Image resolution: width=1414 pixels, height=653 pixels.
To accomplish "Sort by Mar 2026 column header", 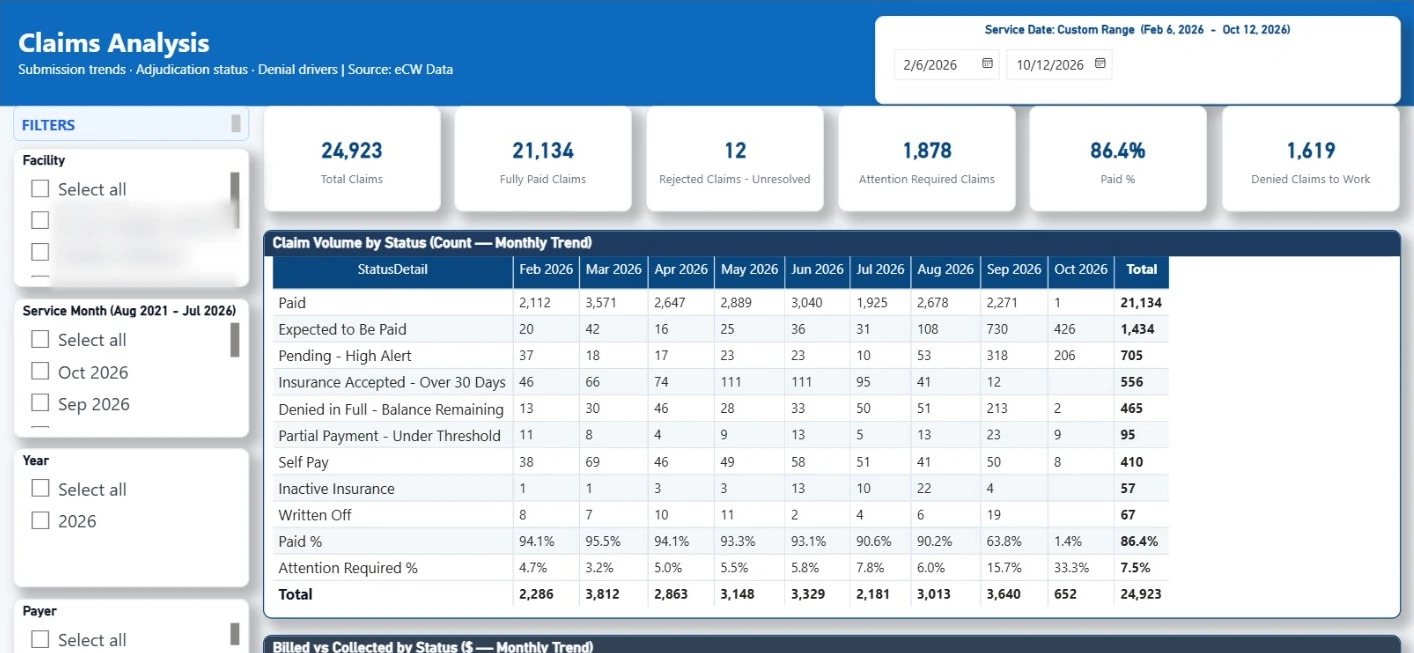I will click(x=613, y=270).
